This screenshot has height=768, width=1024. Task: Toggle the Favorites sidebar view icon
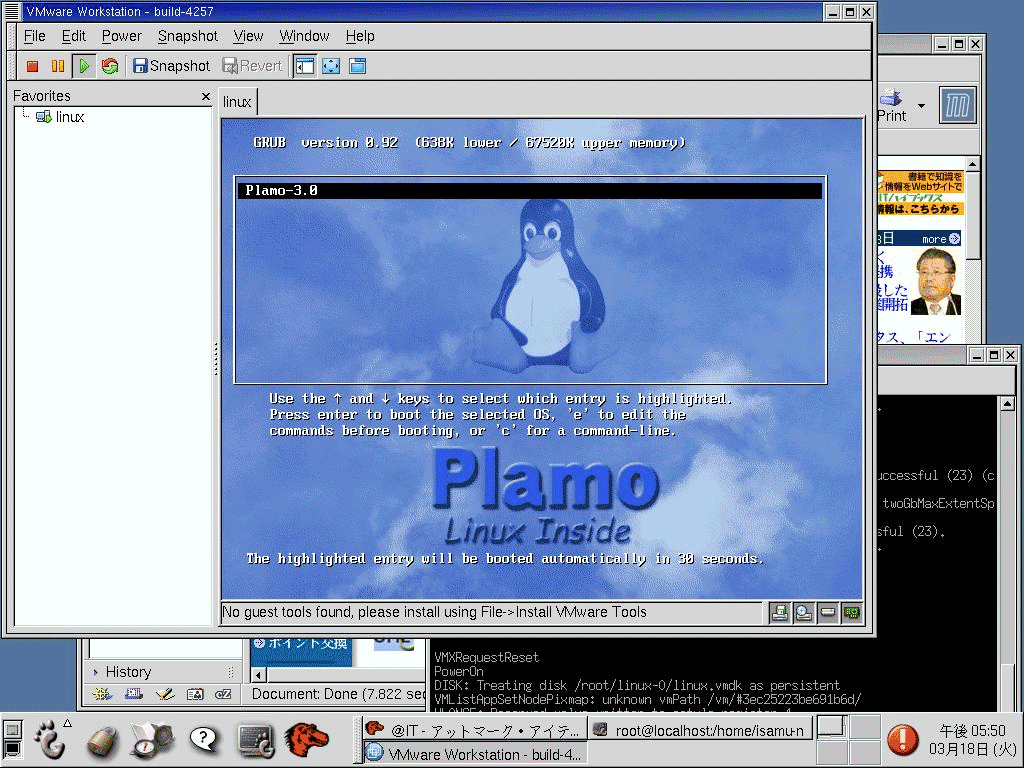305,66
